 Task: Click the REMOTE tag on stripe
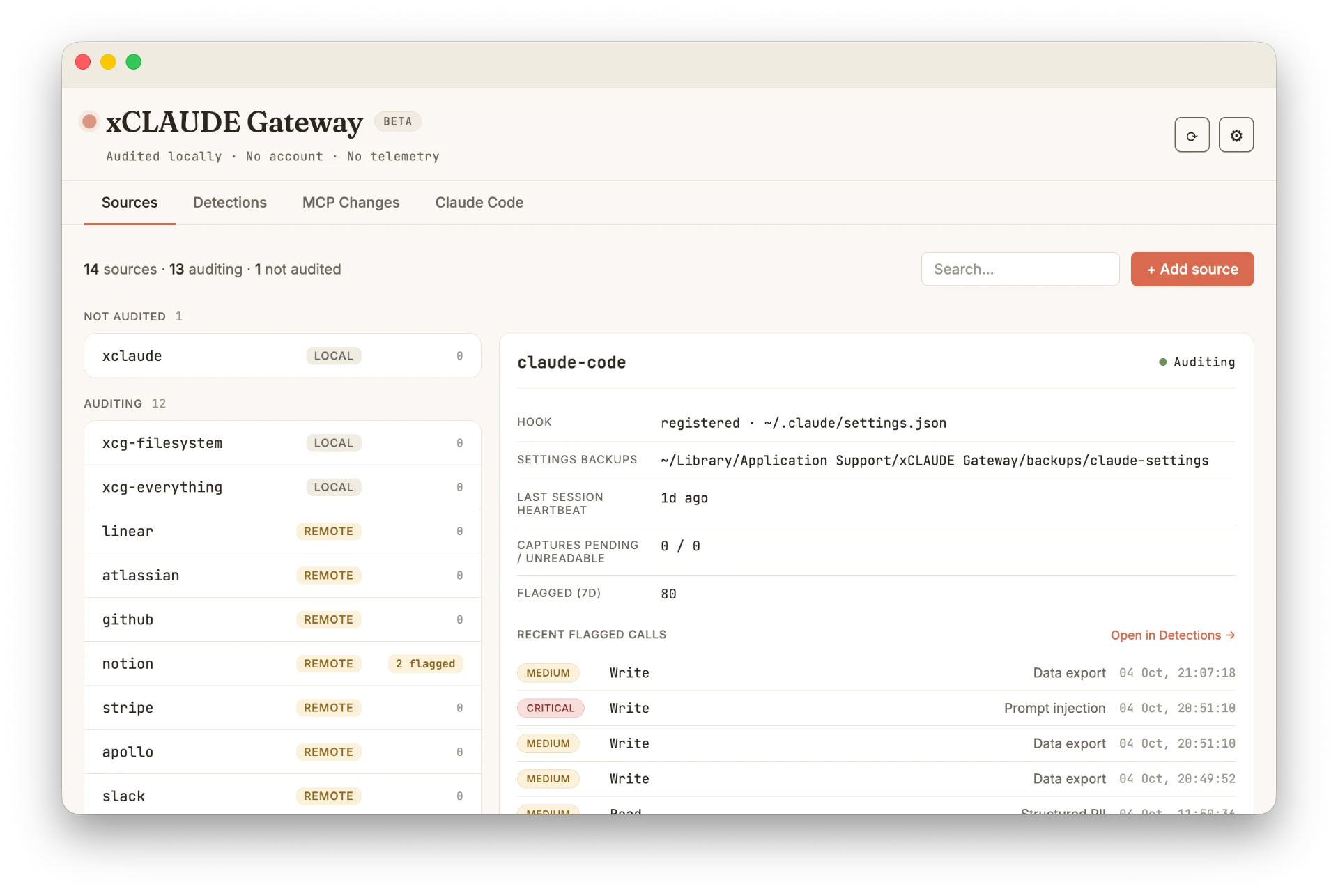(328, 708)
